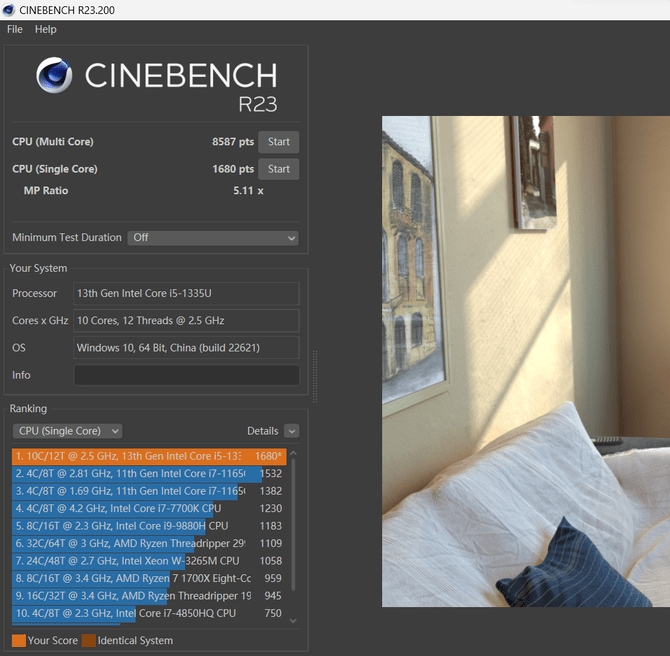Viewport: 670px width, 656px height.
Task: Select the Processor field showing i5-1335U
Action: point(186,293)
